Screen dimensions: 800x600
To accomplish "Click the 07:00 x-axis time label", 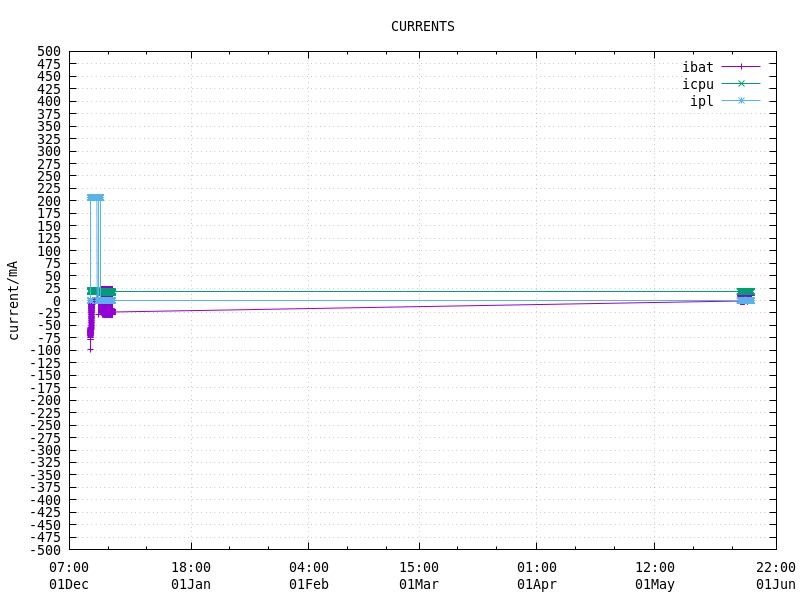I will [69, 567].
